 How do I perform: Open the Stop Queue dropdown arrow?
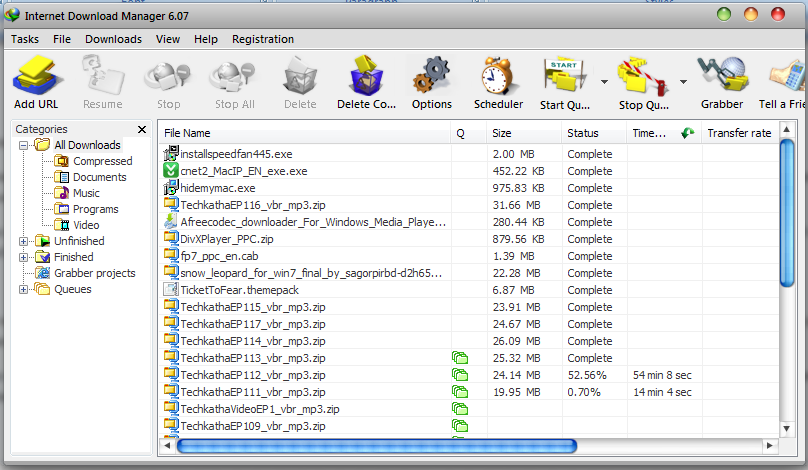coord(683,81)
